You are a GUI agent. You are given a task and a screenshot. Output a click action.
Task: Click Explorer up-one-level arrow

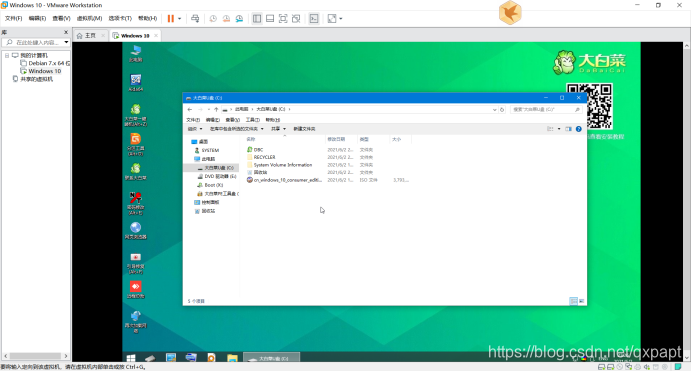click(216, 109)
